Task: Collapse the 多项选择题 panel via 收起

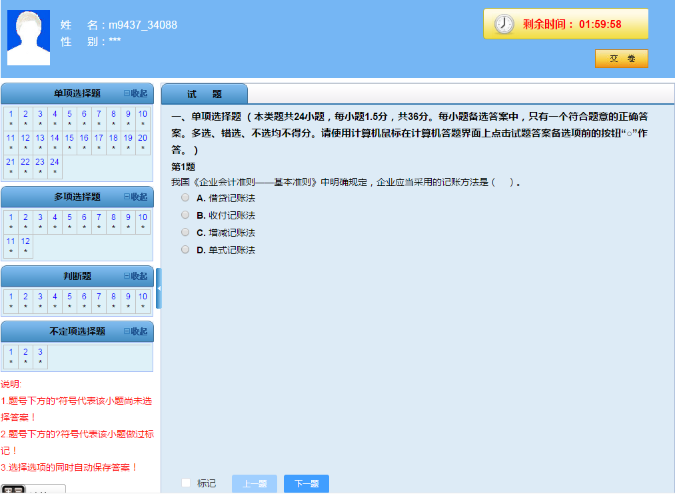Action: pos(136,197)
